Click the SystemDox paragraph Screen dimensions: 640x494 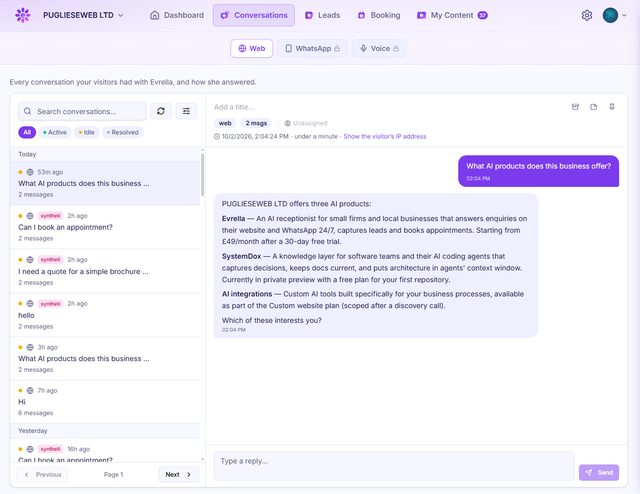372,268
